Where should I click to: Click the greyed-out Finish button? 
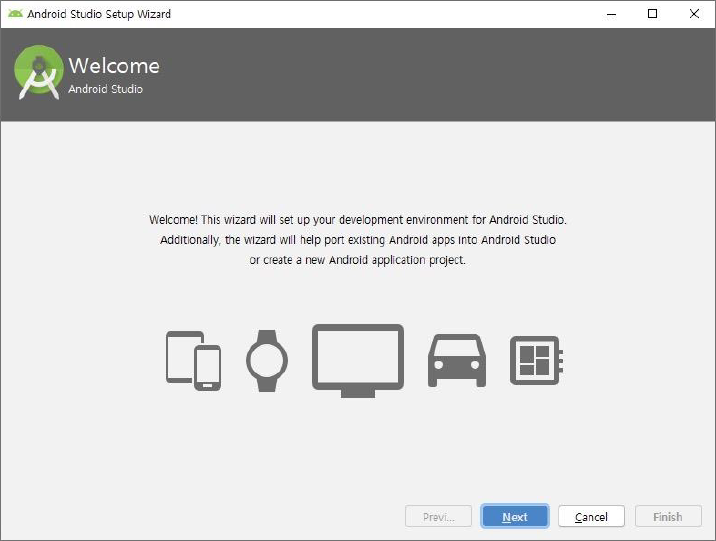coord(668,516)
